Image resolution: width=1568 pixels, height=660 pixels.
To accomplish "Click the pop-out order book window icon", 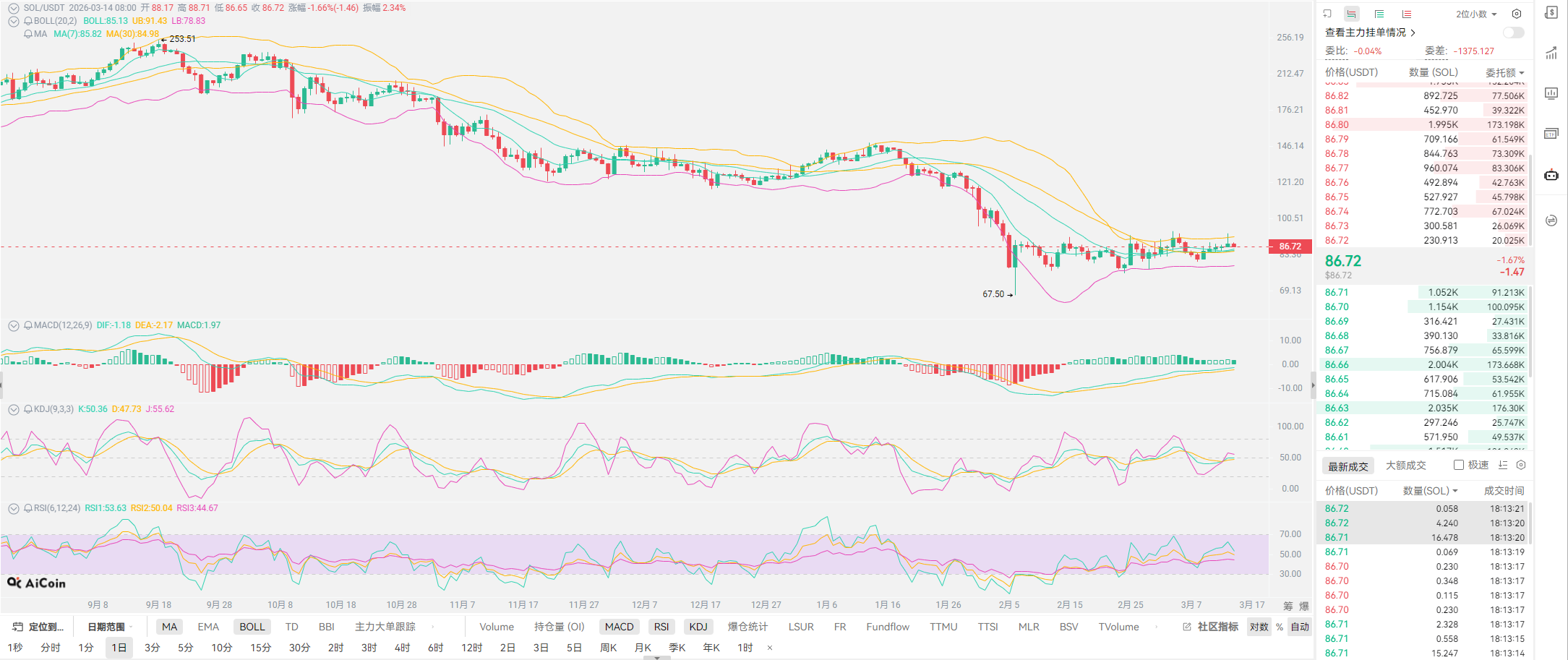I will (1327, 14).
